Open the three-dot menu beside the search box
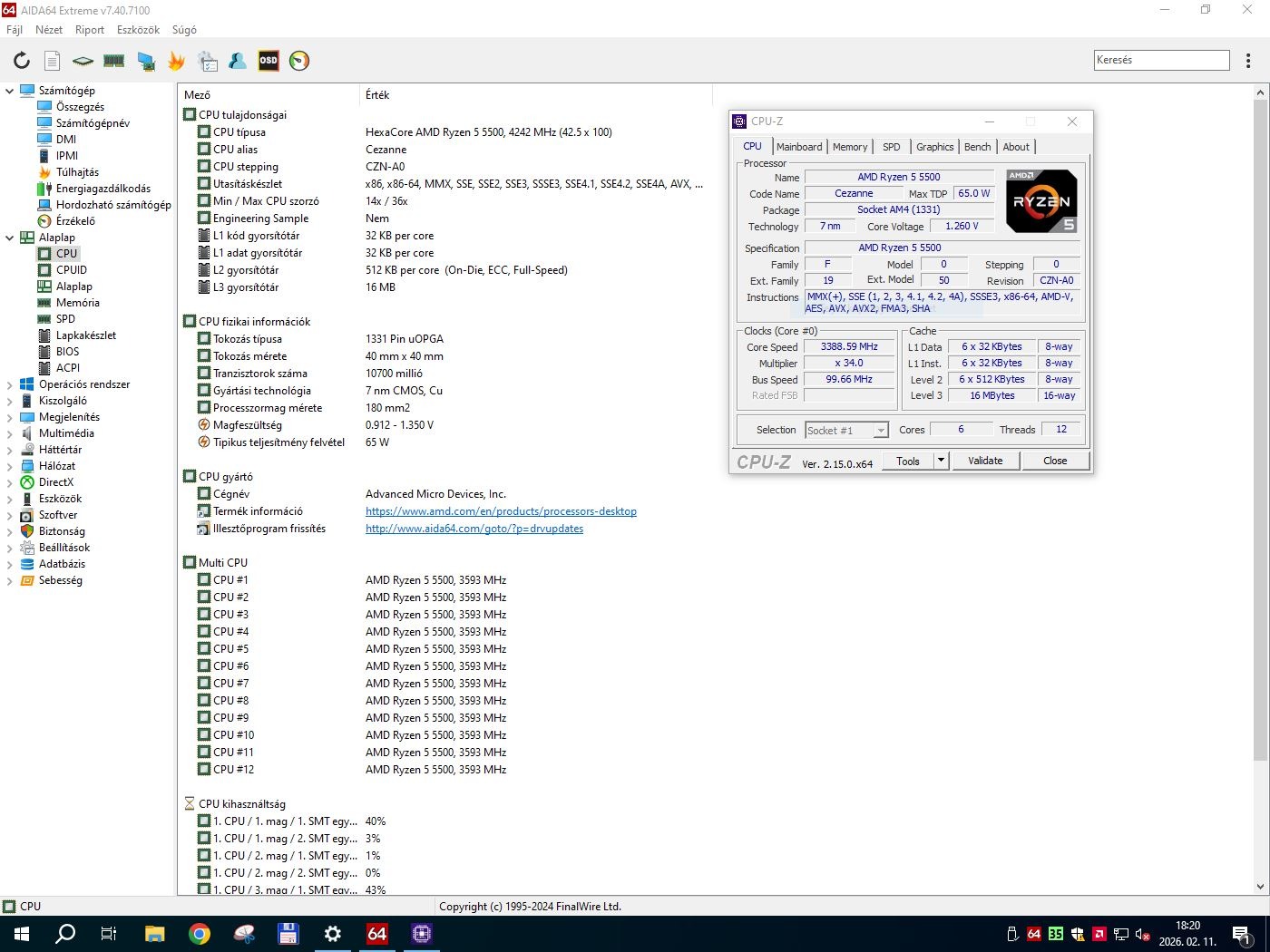The image size is (1270, 952). pyautogui.click(x=1249, y=61)
